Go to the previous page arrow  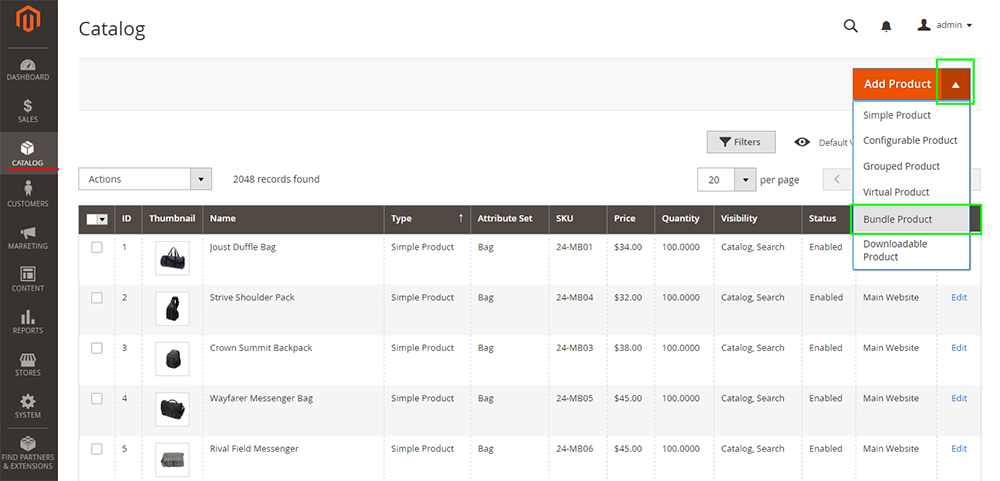[x=837, y=179]
